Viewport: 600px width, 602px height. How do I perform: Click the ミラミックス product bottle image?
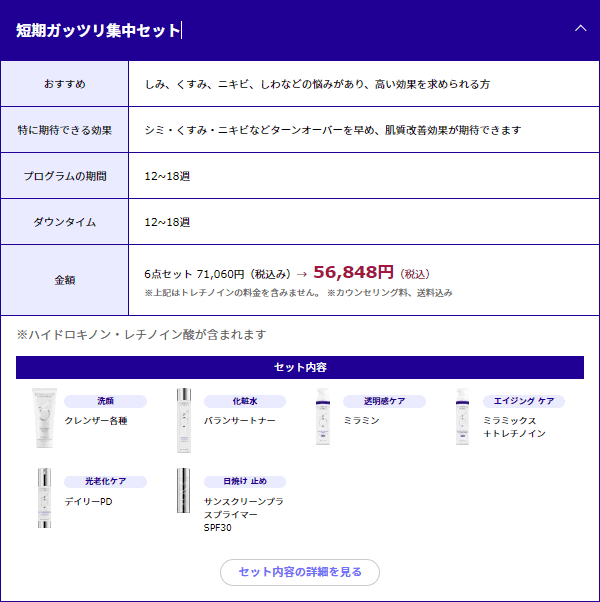tap(462, 416)
